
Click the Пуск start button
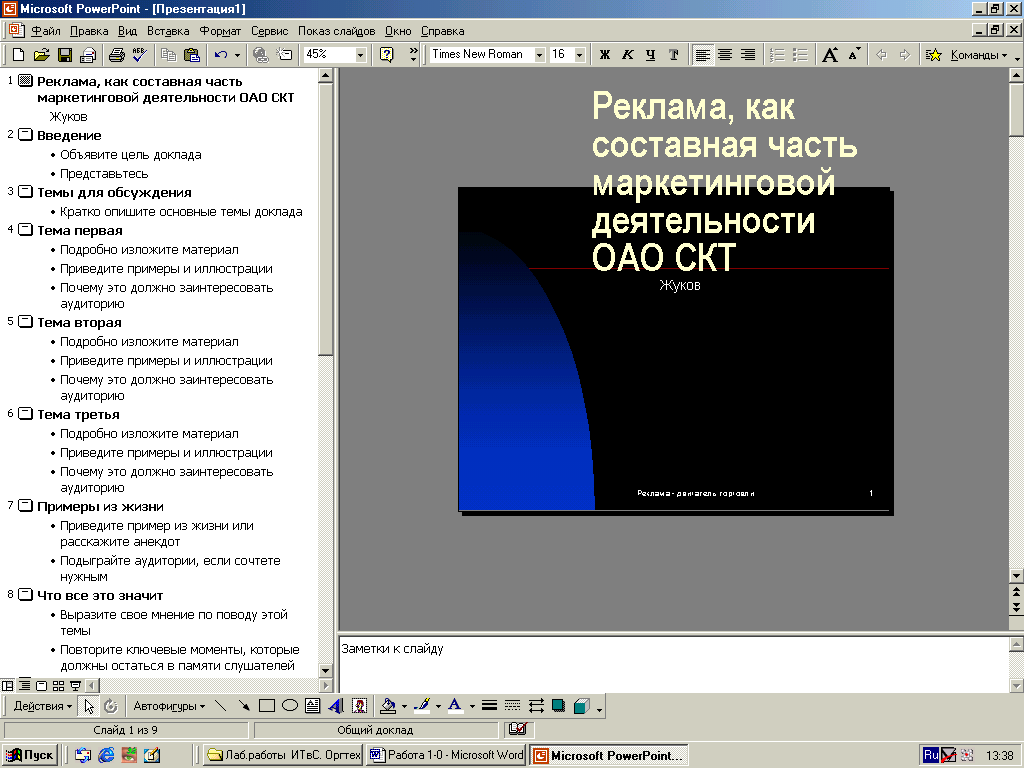(30, 755)
